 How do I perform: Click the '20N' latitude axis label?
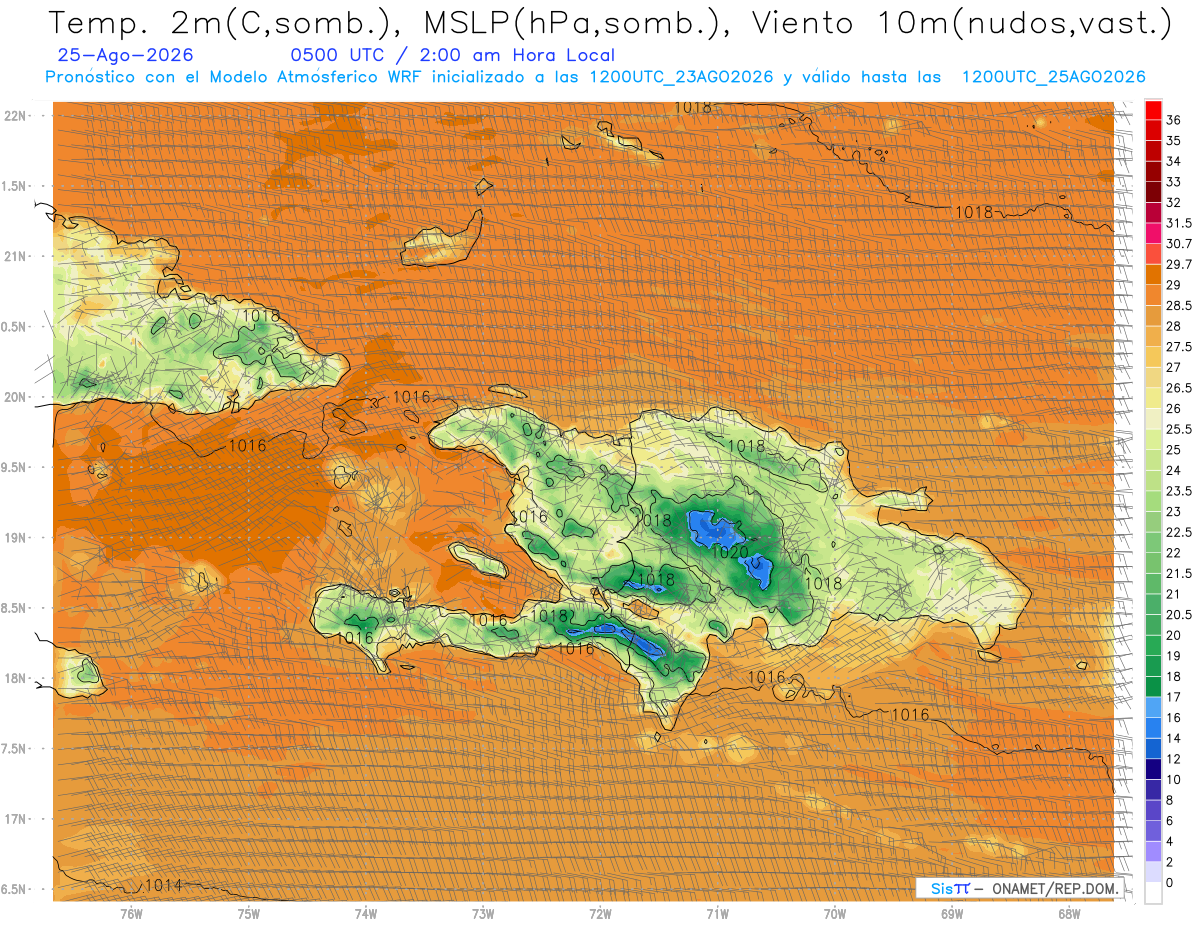tap(16, 397)
